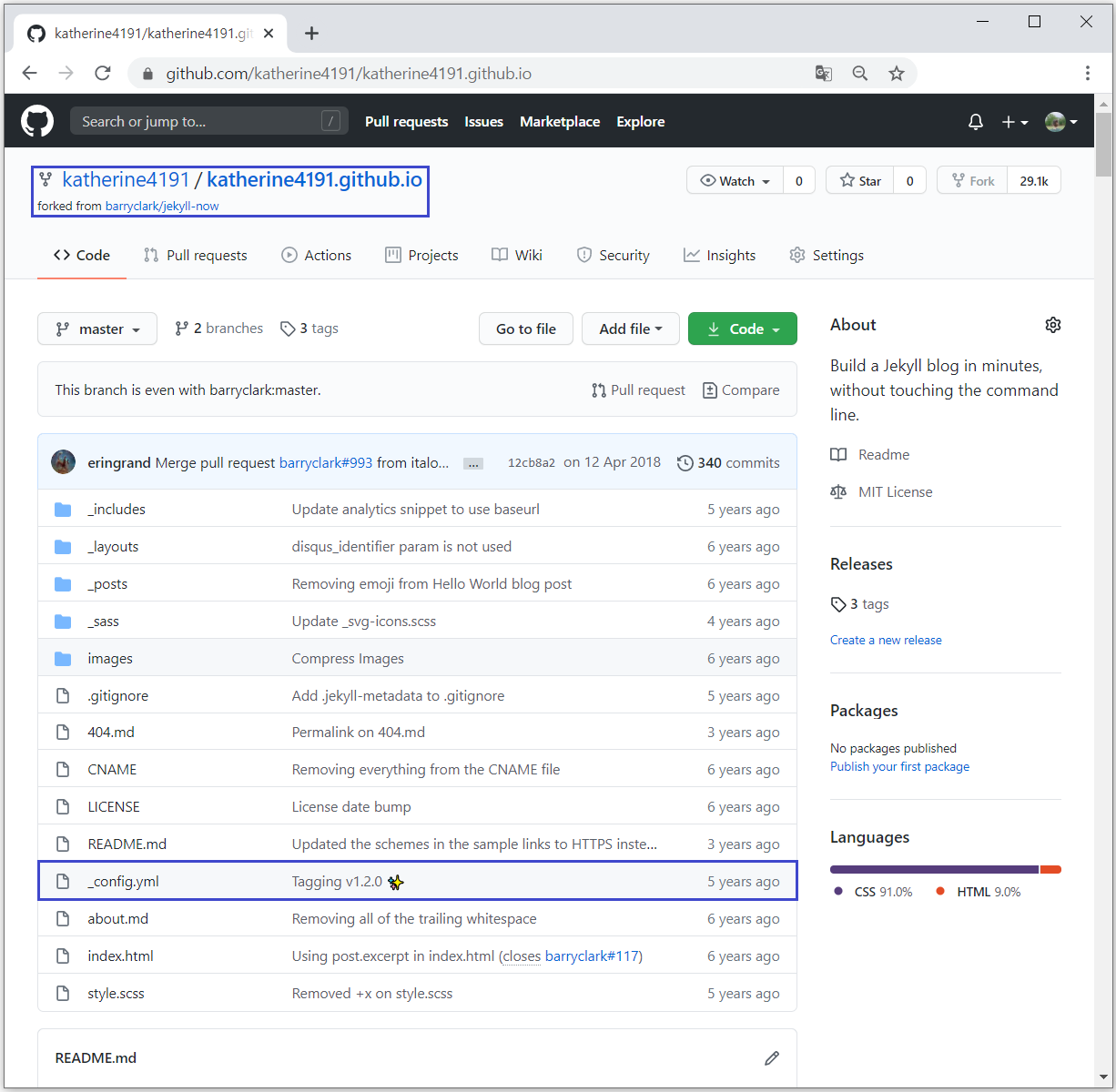Fork this repository
The height and width of the screenshot is (1092, 1116).
[x=973, y=180]
